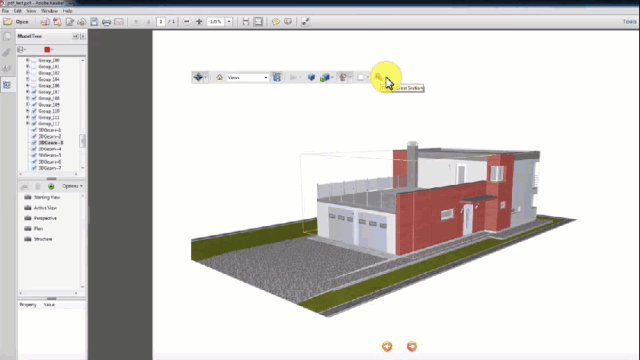Click the default view home icon

(219, 77)
